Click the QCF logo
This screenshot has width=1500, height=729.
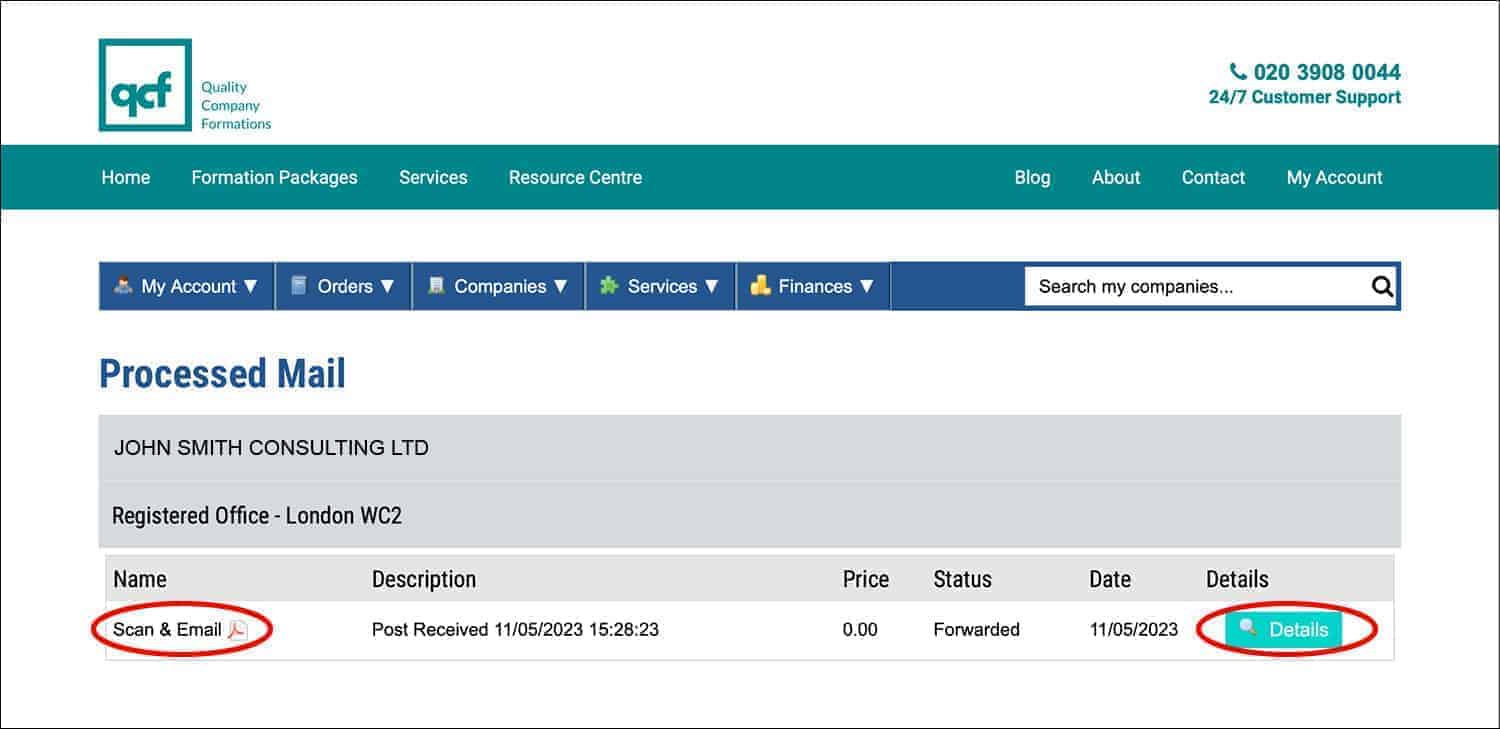pos(144,85)
